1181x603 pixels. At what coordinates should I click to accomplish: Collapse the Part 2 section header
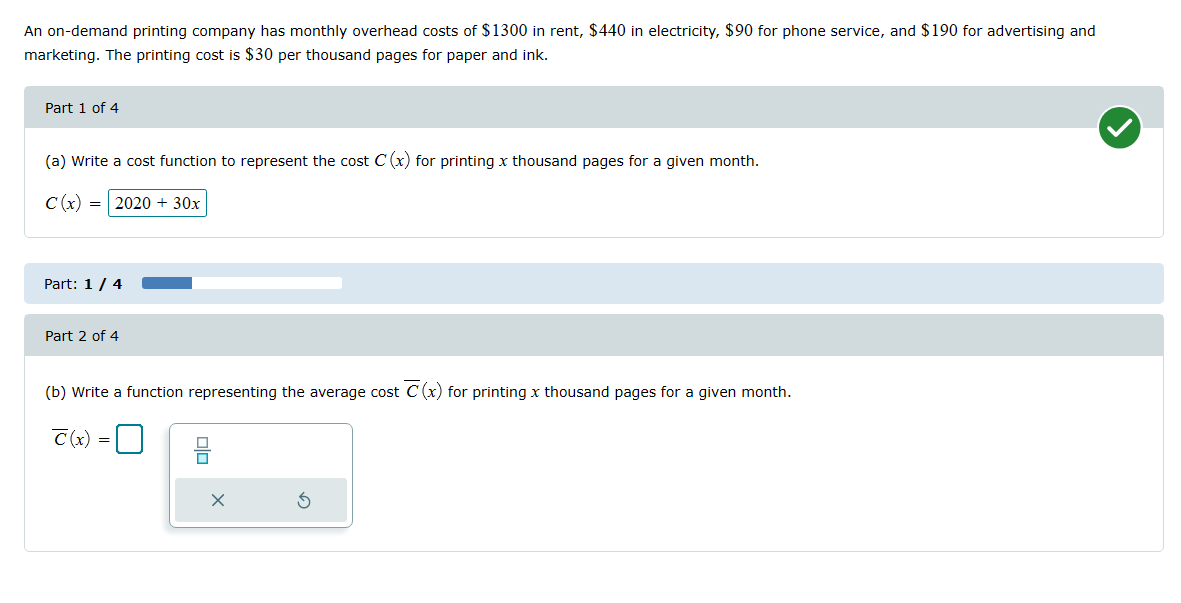click(81, 336)
